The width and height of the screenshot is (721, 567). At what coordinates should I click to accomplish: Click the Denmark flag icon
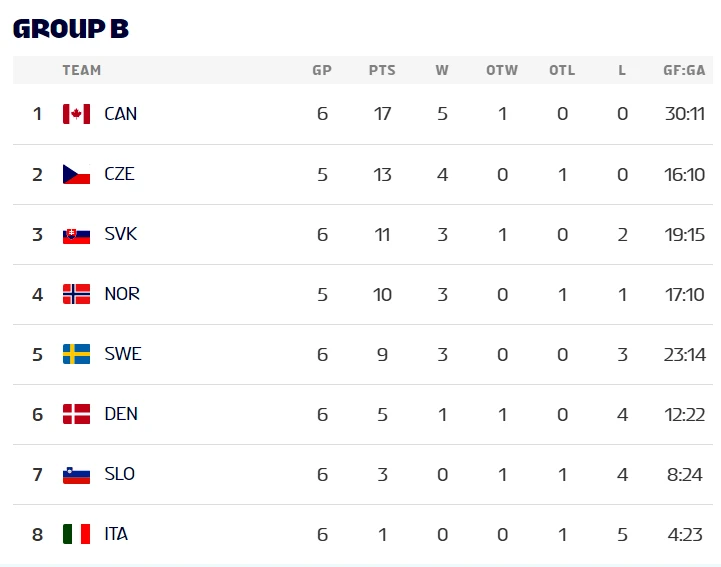(76, 414)
